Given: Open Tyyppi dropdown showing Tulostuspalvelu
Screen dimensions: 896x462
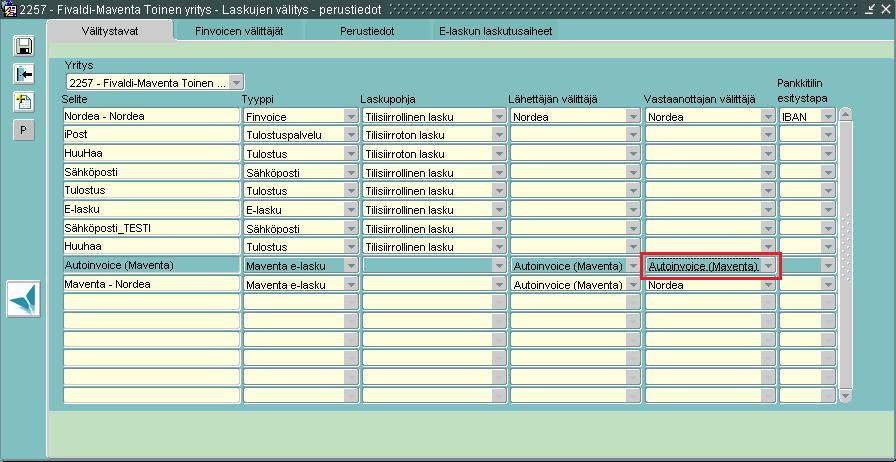Looking at the screenshot, I should click(x=351, y=136).
